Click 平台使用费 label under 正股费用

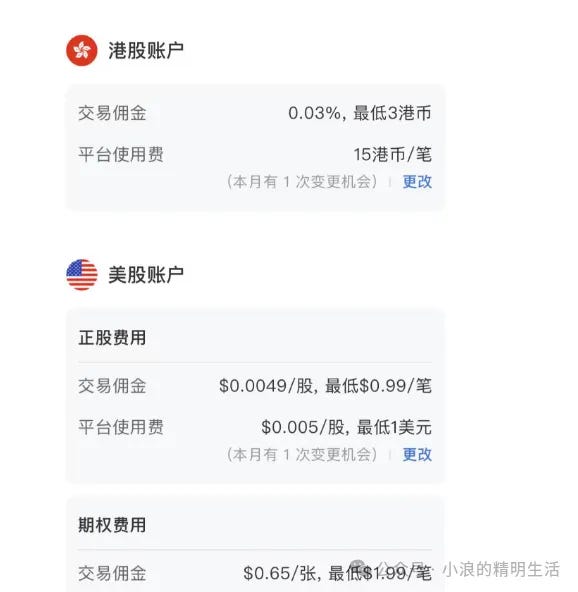pos(121,427)
